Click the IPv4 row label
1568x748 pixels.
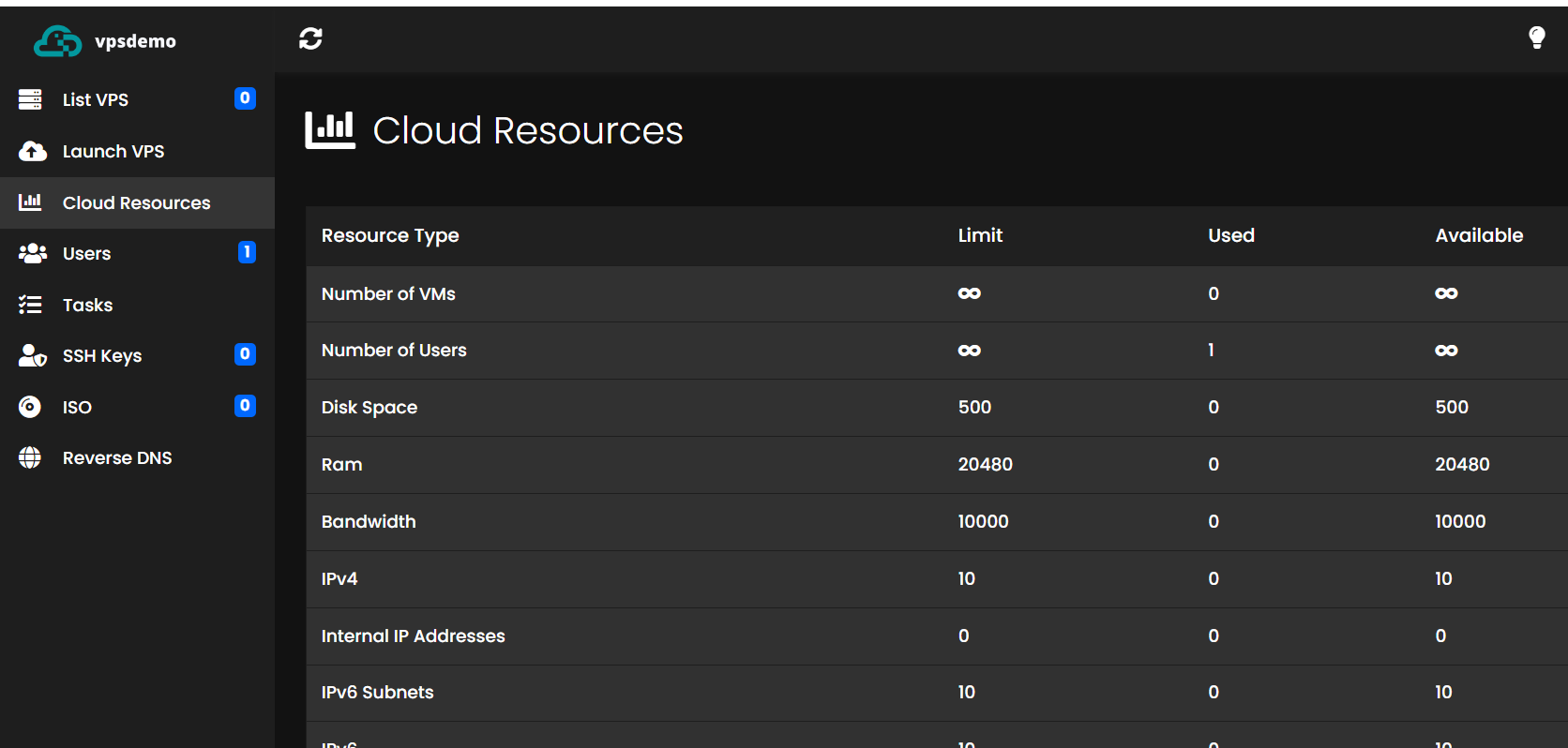(x=339, y=578)
